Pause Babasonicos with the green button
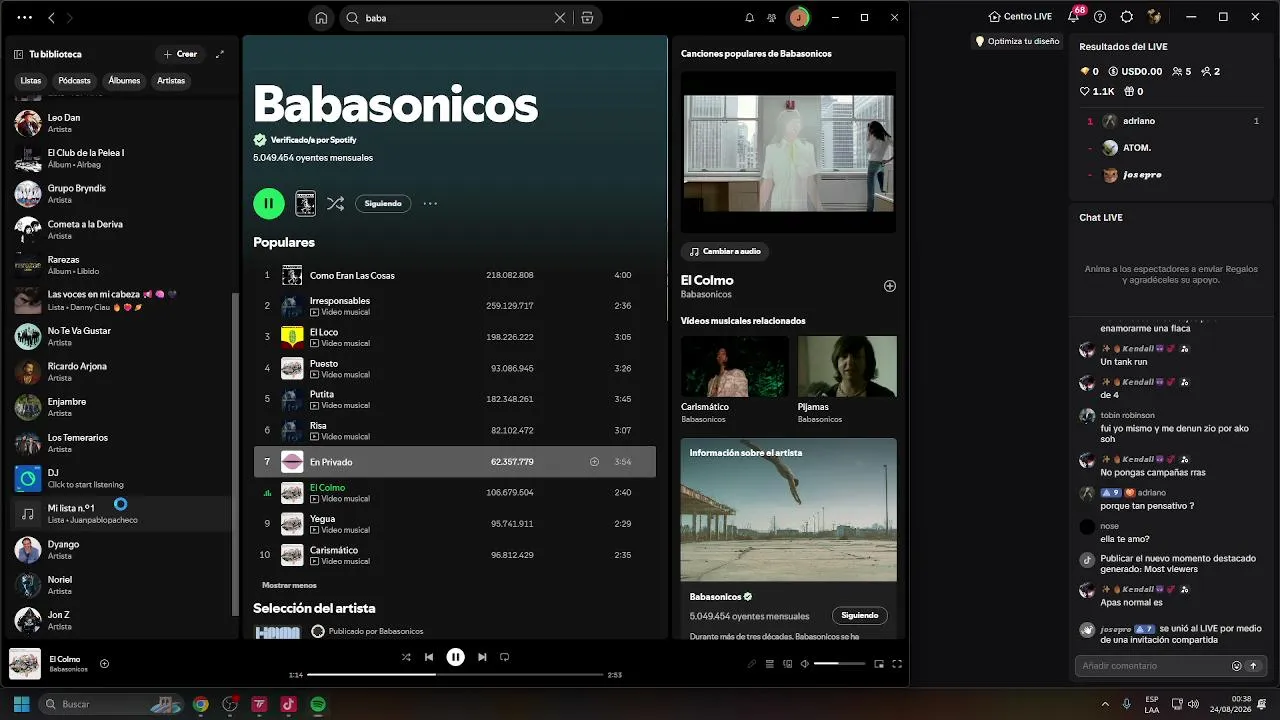 pyautogui.click(x=269, y=203)
